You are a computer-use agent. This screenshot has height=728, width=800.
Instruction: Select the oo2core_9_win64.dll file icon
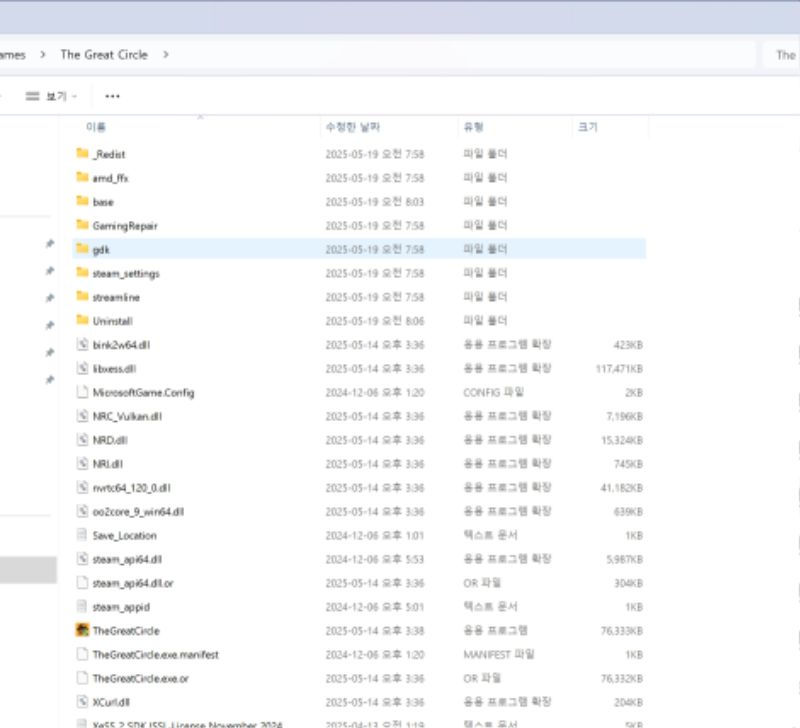(x=82, y=511)
